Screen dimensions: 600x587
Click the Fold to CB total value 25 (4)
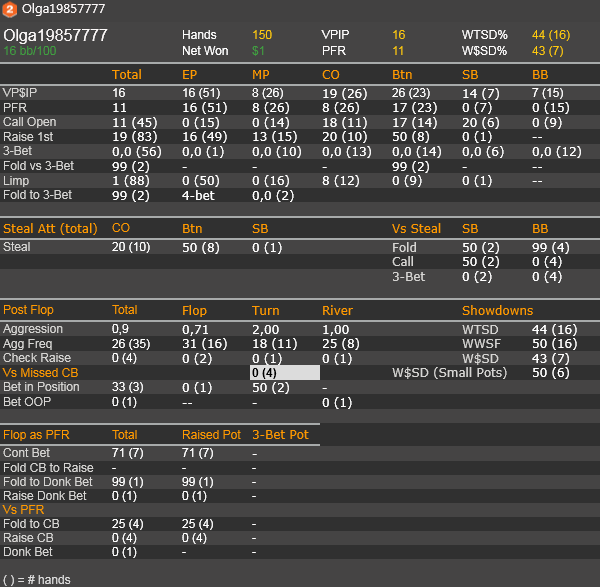127,524
